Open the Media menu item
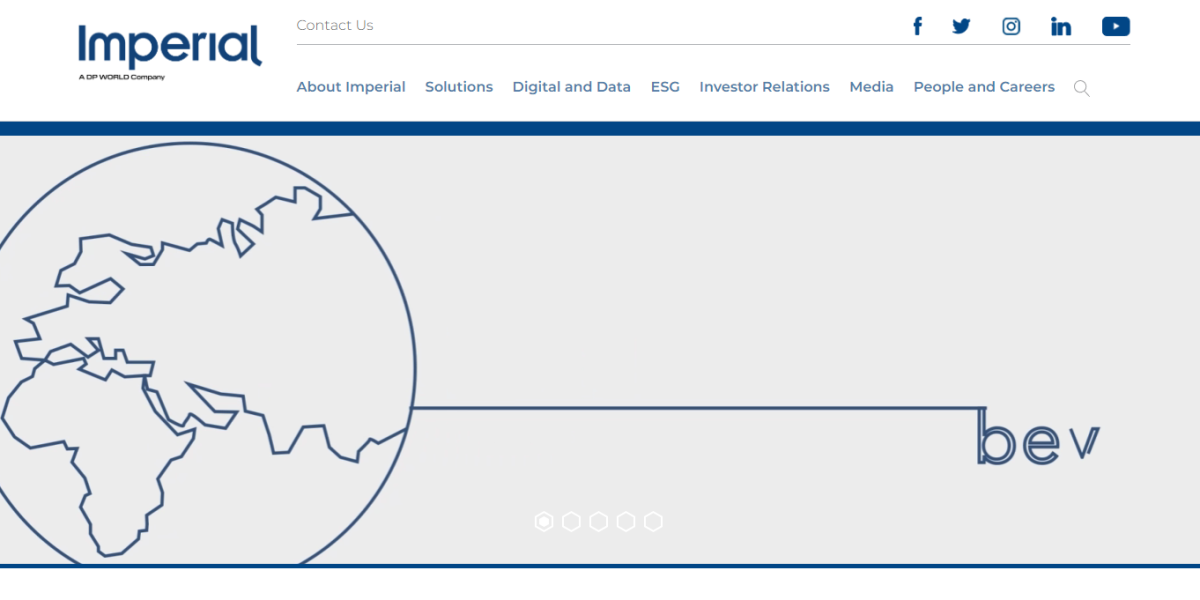Image resolution: width=1200 pixels, height=600 pixels. click(872, 87)
